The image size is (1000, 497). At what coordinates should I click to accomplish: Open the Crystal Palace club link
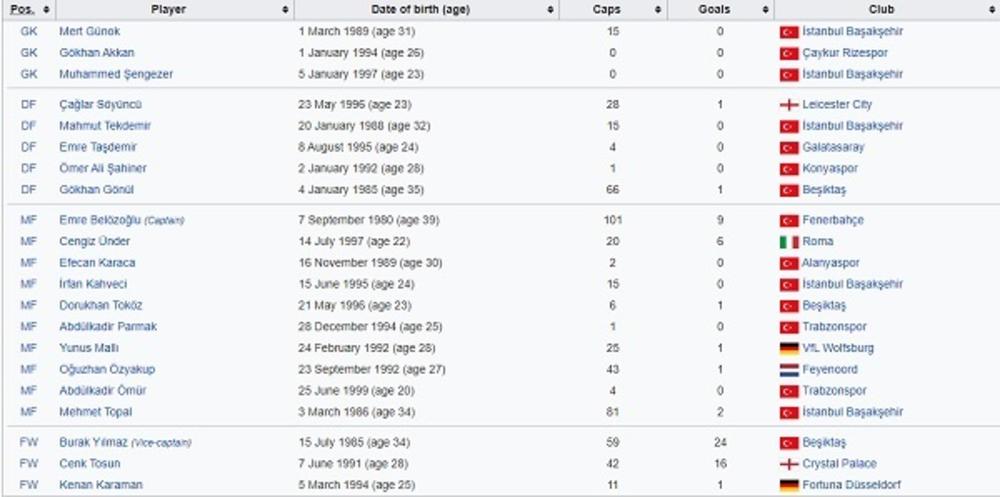click(839, 464)
